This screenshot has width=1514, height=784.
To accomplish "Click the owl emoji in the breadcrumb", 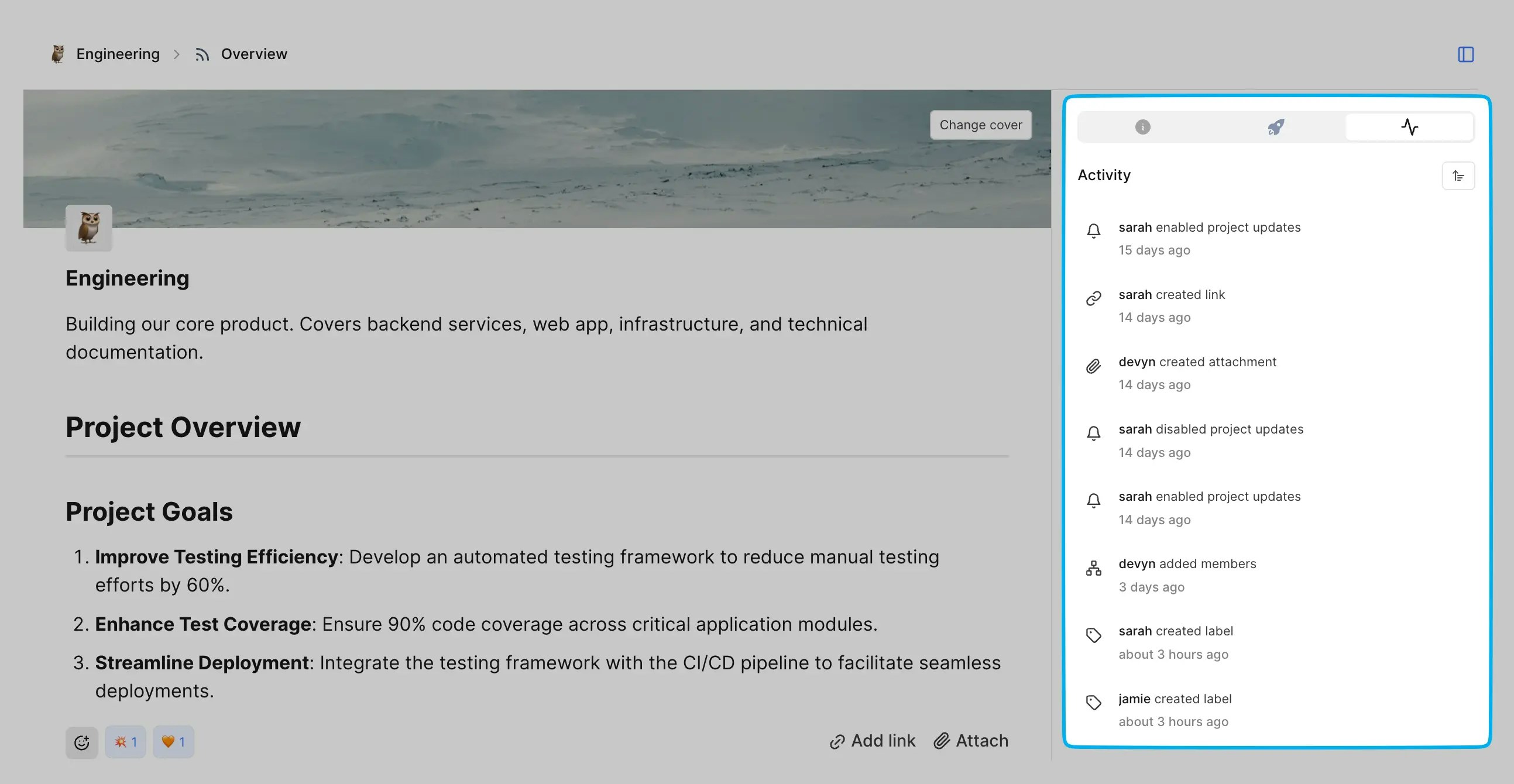I will [x=57, y=53].
